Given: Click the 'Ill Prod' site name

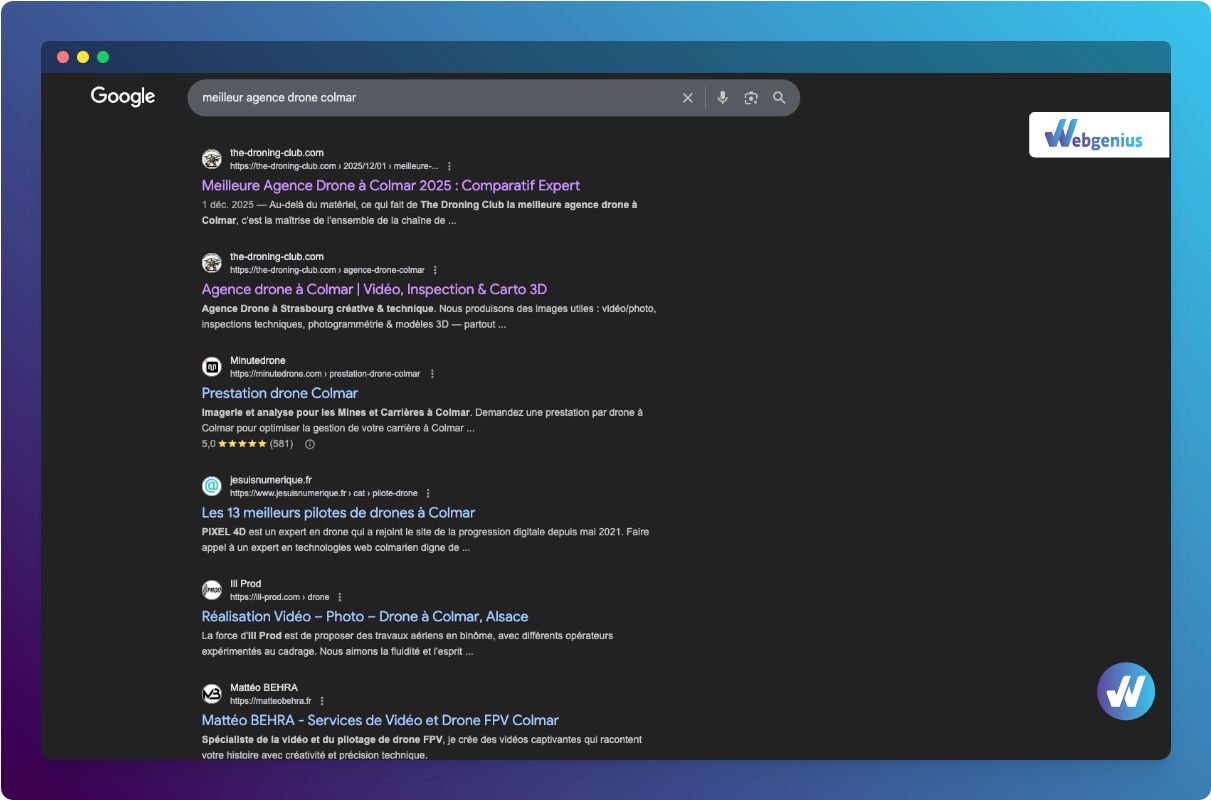Looking at the screenshot, I should [x=246, y=584].
